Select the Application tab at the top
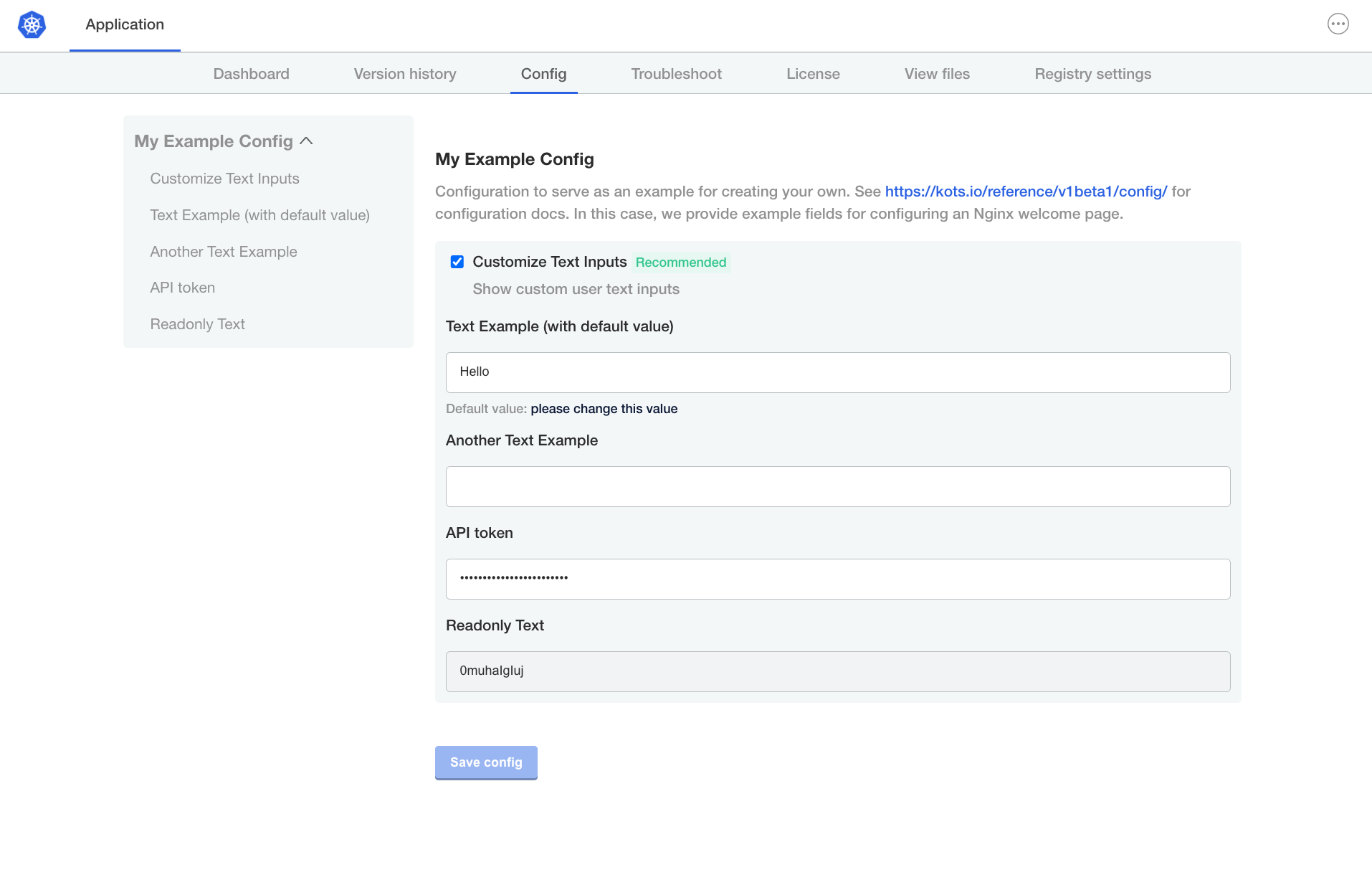 pos(124,24)
